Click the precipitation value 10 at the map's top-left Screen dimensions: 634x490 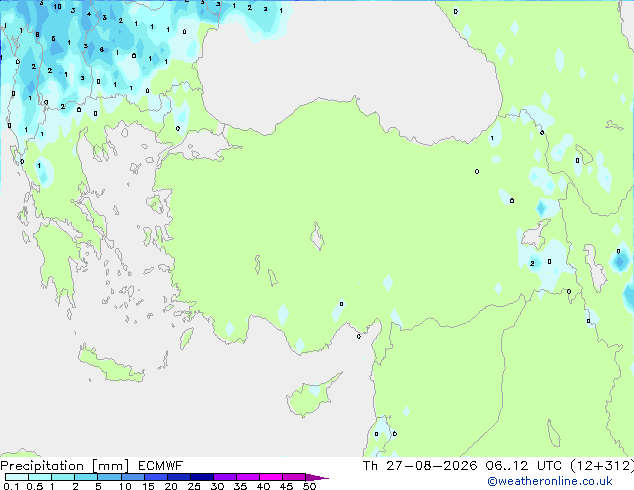tap(57, 6)
